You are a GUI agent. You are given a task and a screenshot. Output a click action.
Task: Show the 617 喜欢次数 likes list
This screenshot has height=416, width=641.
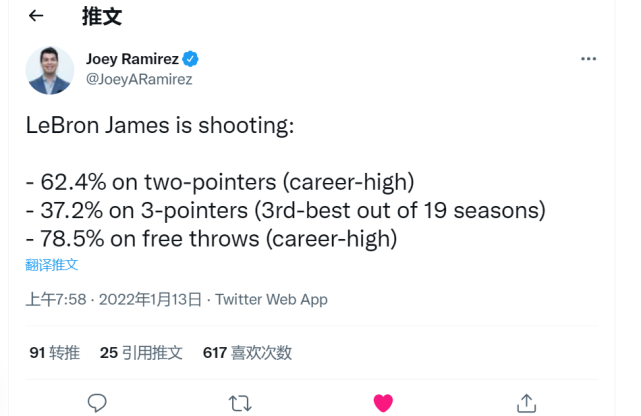click(x=247, y=352)
